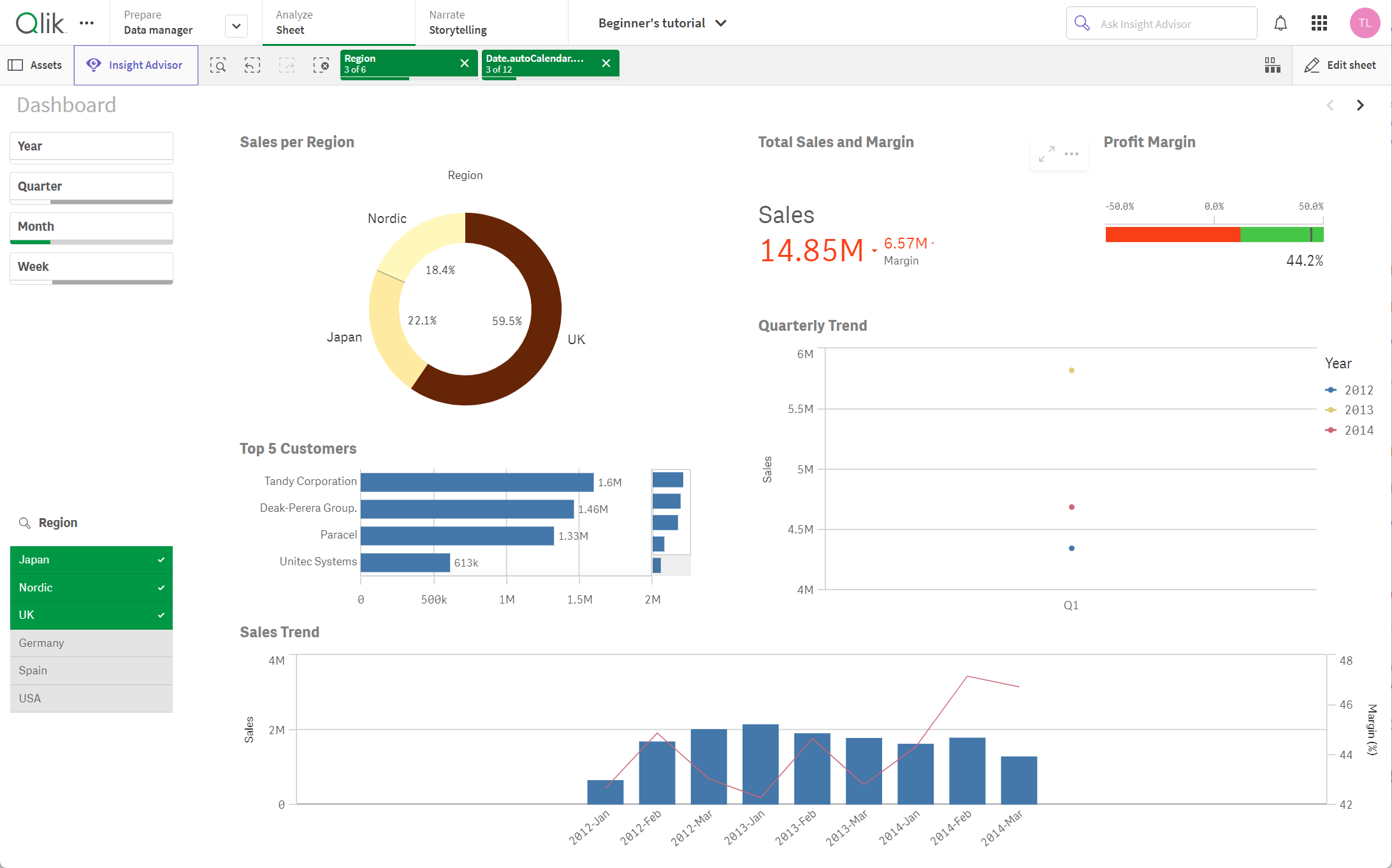Click the Assets panel icon
The height and width of the screenshot is (868, 1392).
click(15, 64)
